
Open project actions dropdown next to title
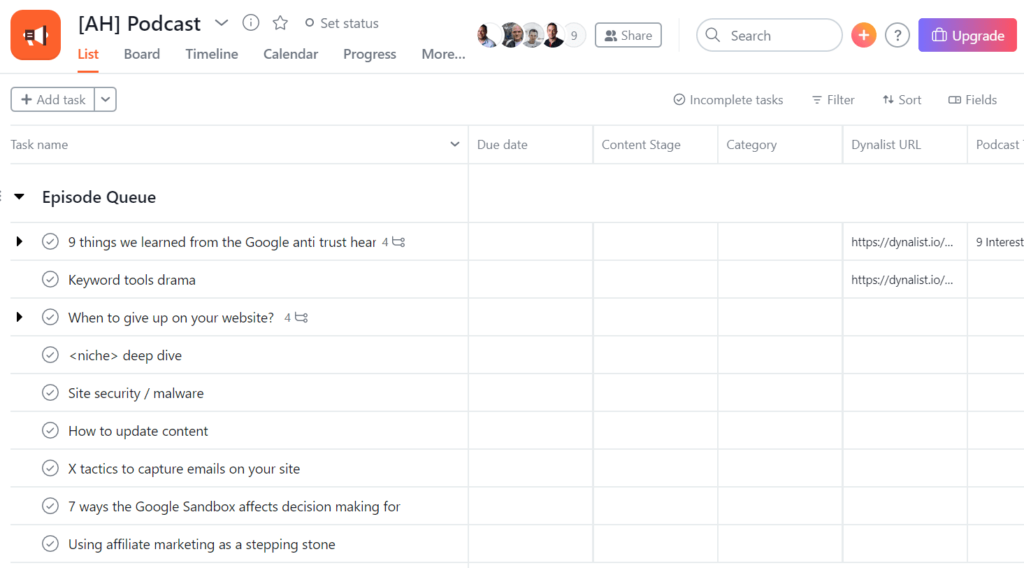coord(221,24)
